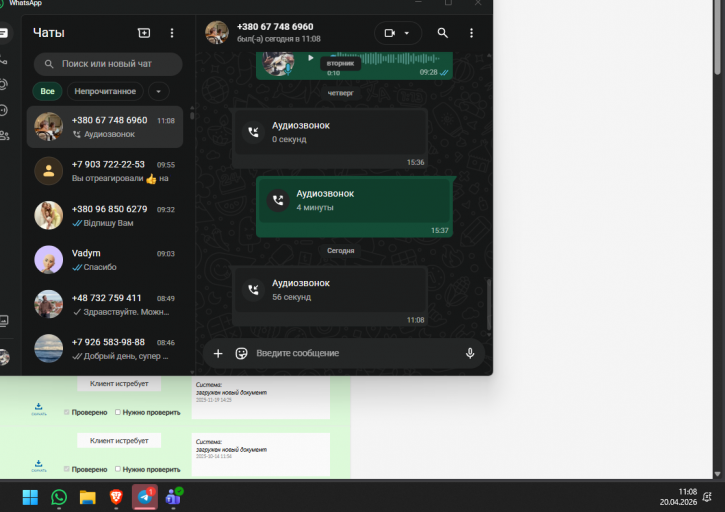The height and width of the screenshot is (512, 725).
Task: Open chat +7 926 583-98-88
Action: tap(105, 349)
